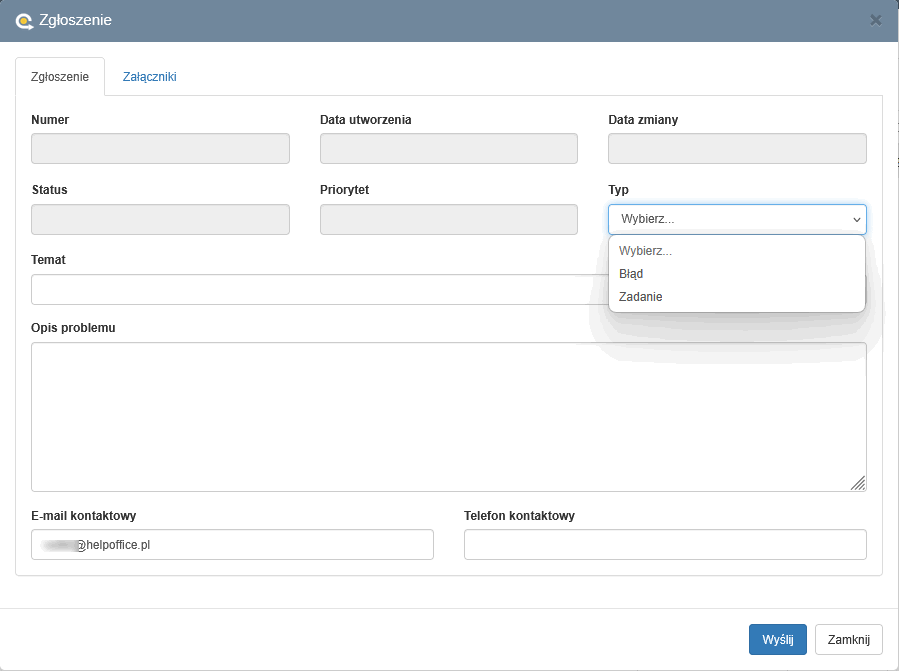899x671 pixels.
Task: Open the Typ dropdown chevron
Action: point(856,219)
